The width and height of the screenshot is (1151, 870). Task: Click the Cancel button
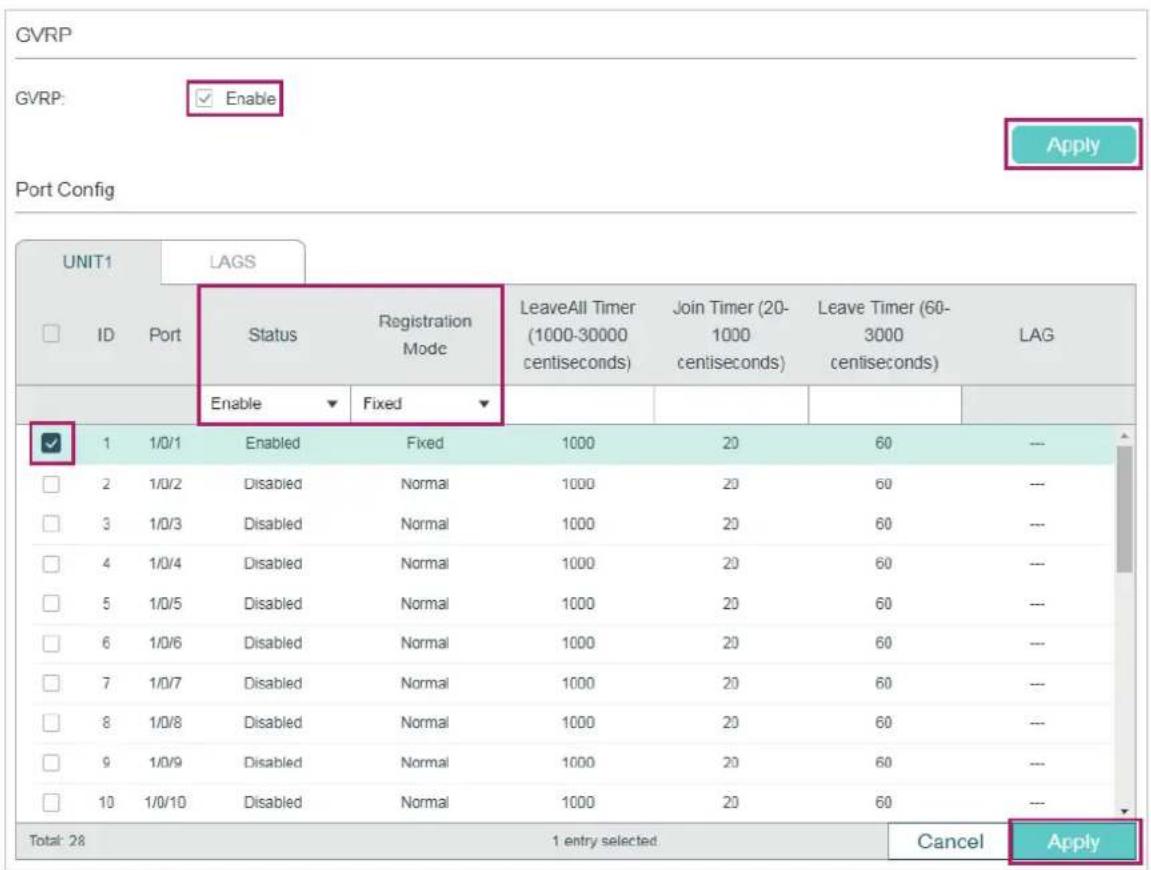click(x=950, y=841)
